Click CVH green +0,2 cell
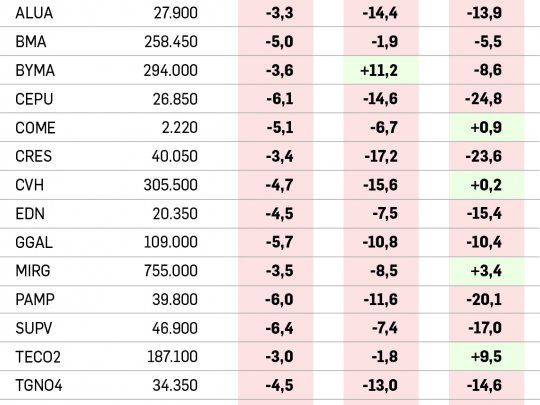This screenshot has height=405, width=540. (486, 185)
